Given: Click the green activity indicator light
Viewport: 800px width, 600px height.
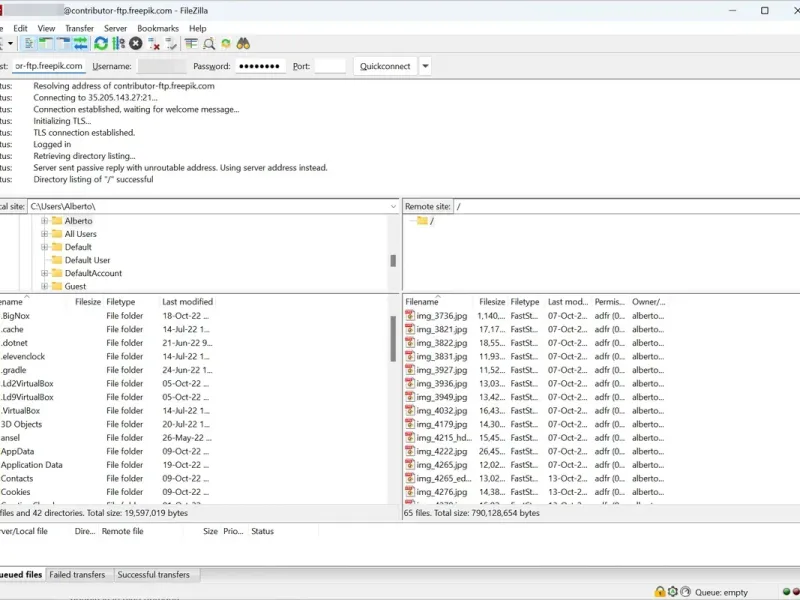Looking at the screenshot, I should pos(786,592).
